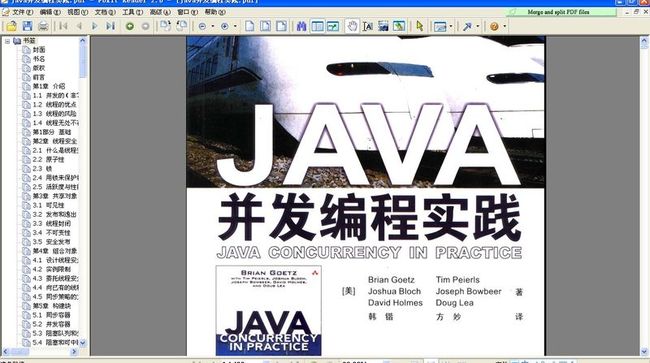Open search with the binoculars icon
The height and width of the screenshot is (363, 650).
point(301,26)
